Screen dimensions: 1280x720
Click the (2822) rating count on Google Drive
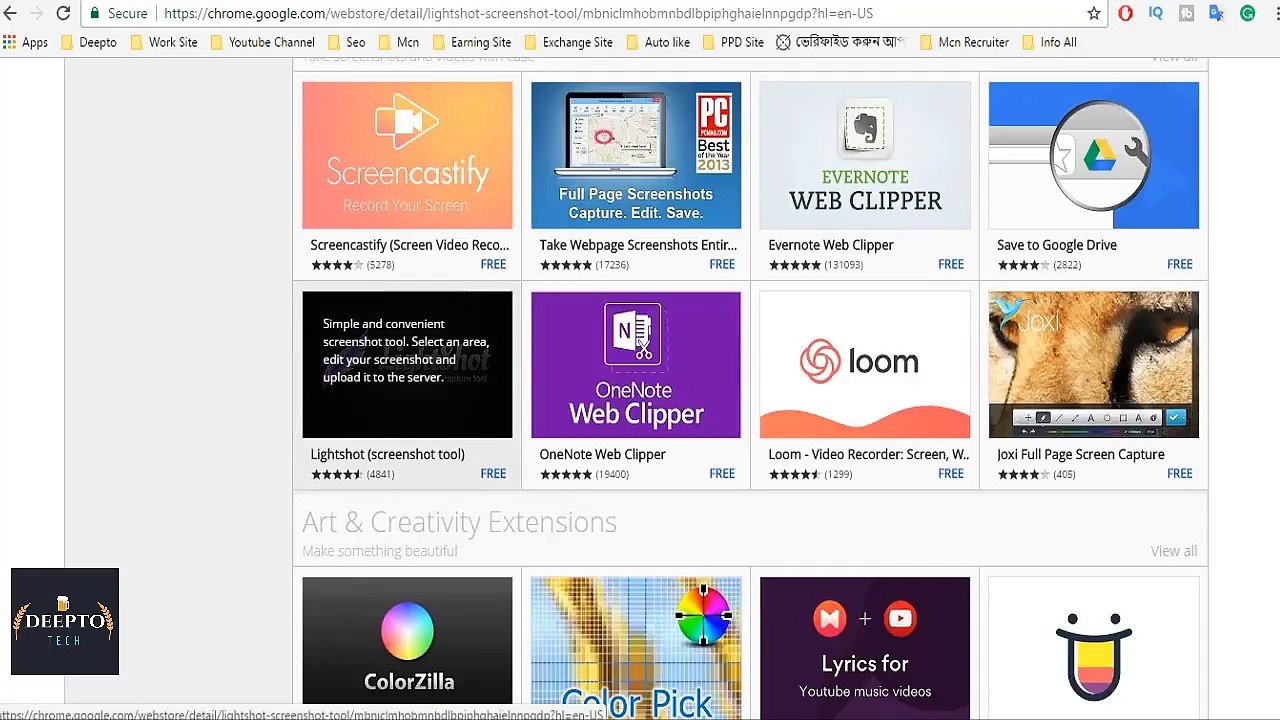tap(1067, 265)
